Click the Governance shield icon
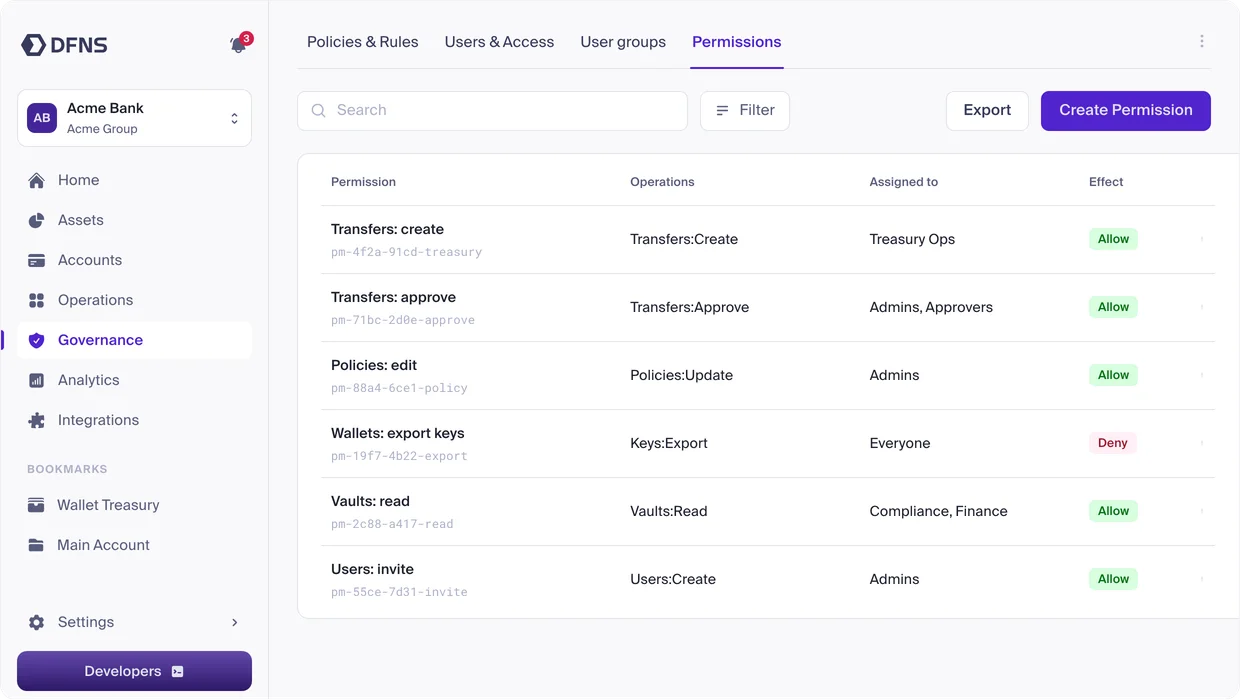1240x700 pixels. (x=37, y=340)
